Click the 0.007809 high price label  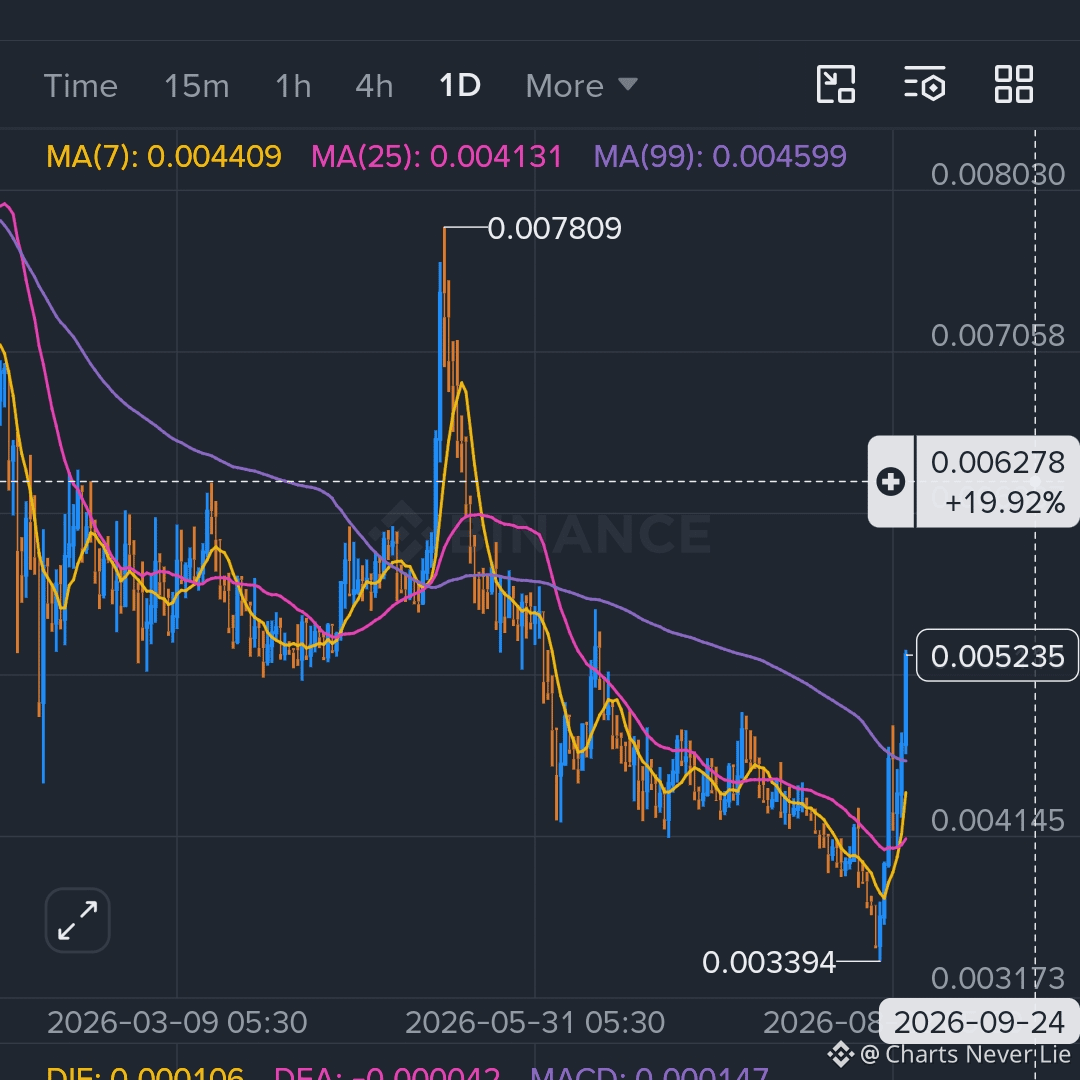554,229
